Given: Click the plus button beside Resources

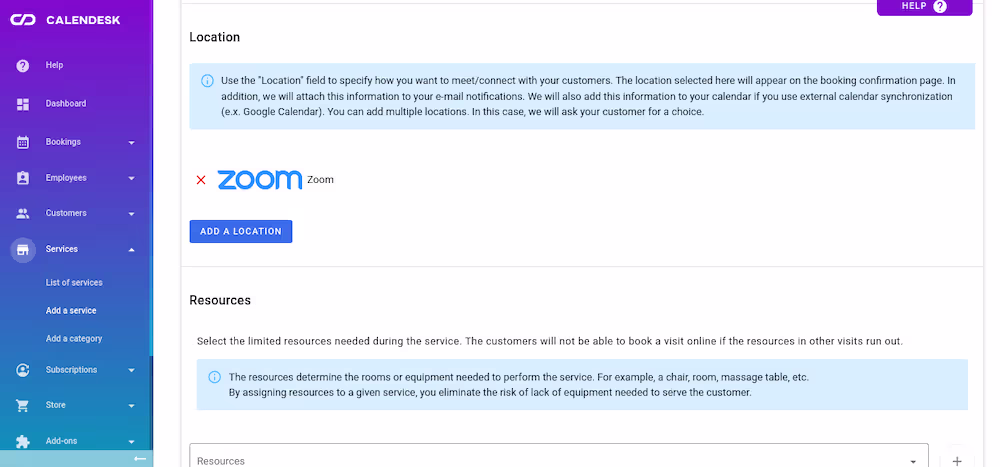Looking at the screenshot, I should (957, 460).
